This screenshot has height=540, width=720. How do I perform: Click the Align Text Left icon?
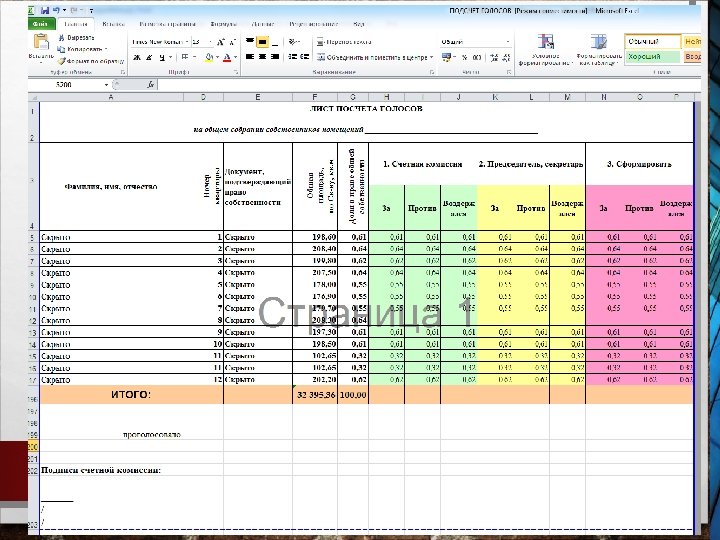(x=250, y=57)
